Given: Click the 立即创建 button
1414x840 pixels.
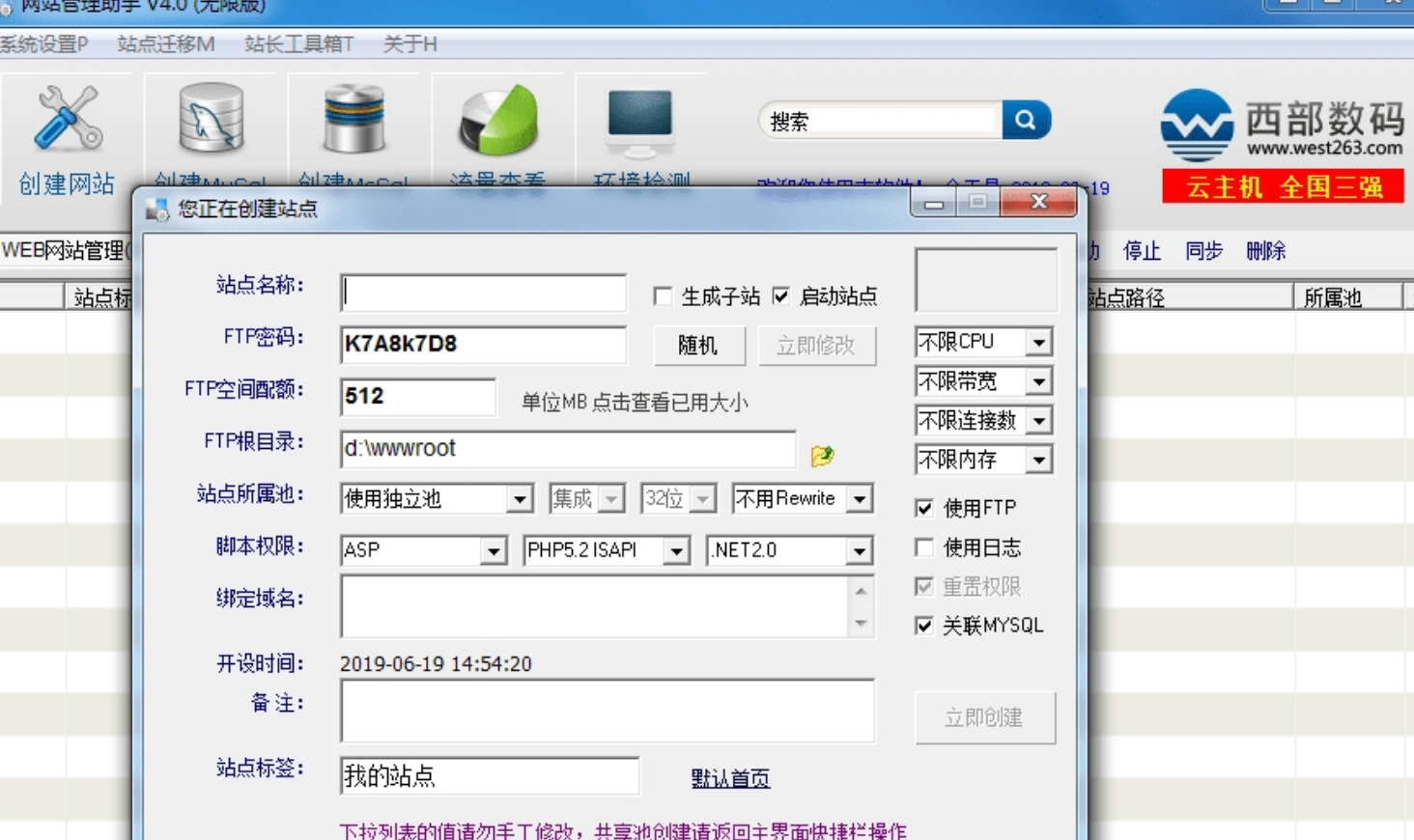Looking at the screenshot, I should (984, 717).
